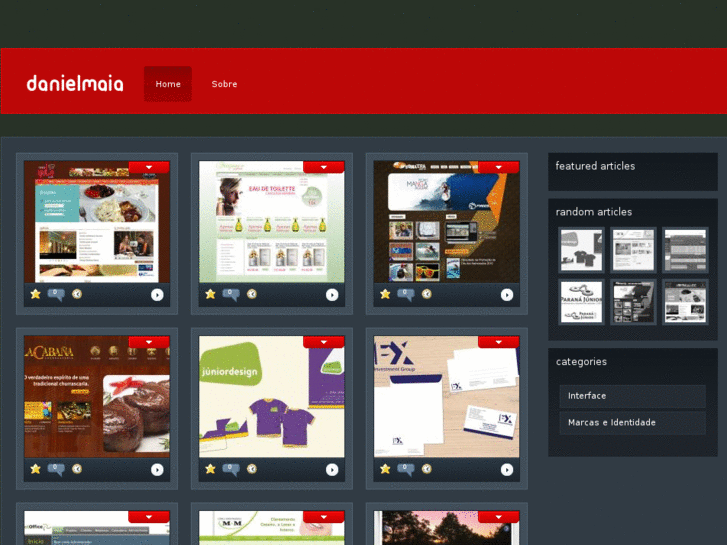
Task: Star the restaurant website card
Action: [x=35, y=294]
